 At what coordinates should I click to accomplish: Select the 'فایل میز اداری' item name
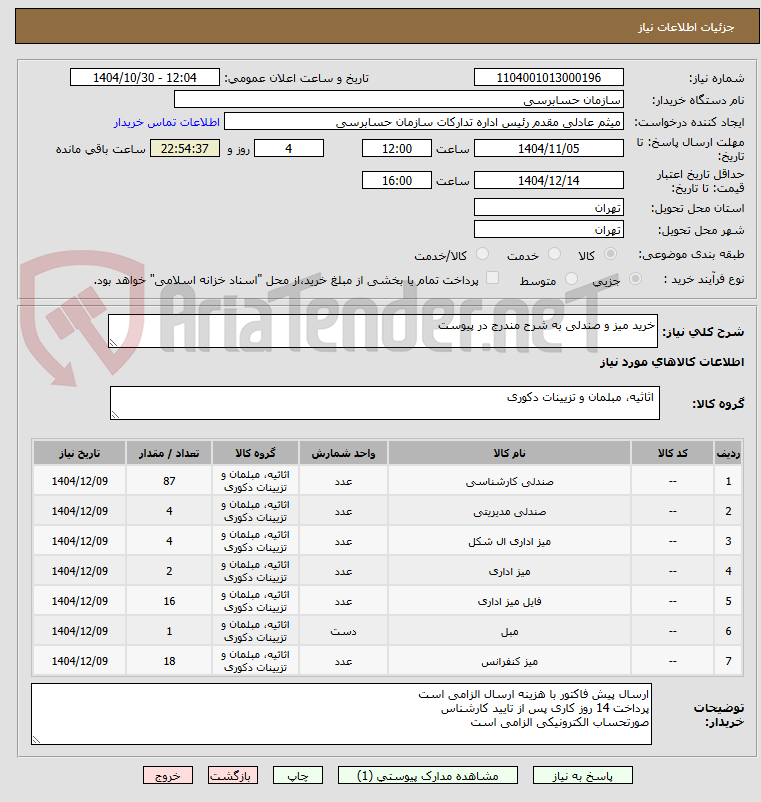tap(509, 602)
